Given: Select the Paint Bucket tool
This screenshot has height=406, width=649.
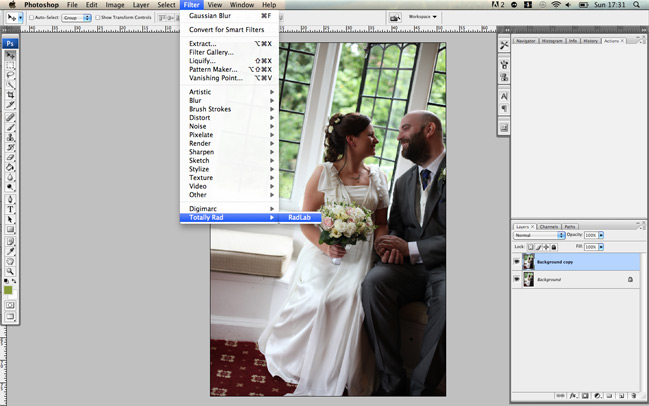Looking at the screenshot, I should pos(10,167).
